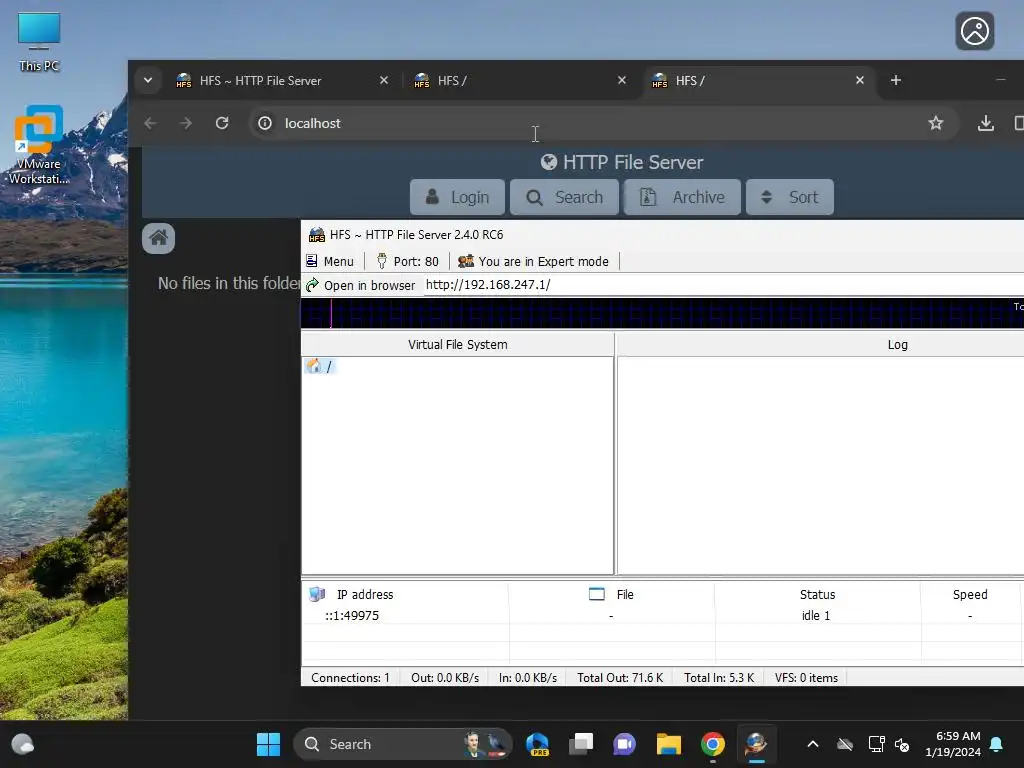Click the idle 1 status cell
1024x768 pixels.
816,615
